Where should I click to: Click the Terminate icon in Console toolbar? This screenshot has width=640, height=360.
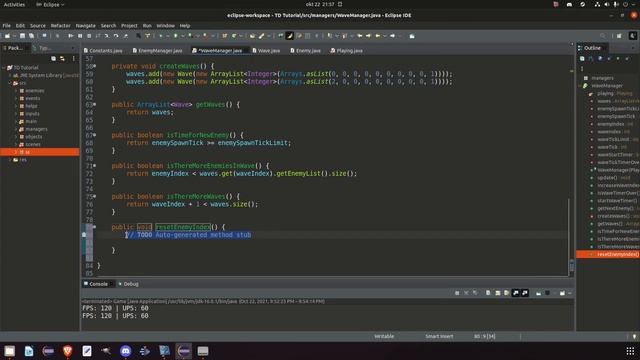[x=457, y=293]
